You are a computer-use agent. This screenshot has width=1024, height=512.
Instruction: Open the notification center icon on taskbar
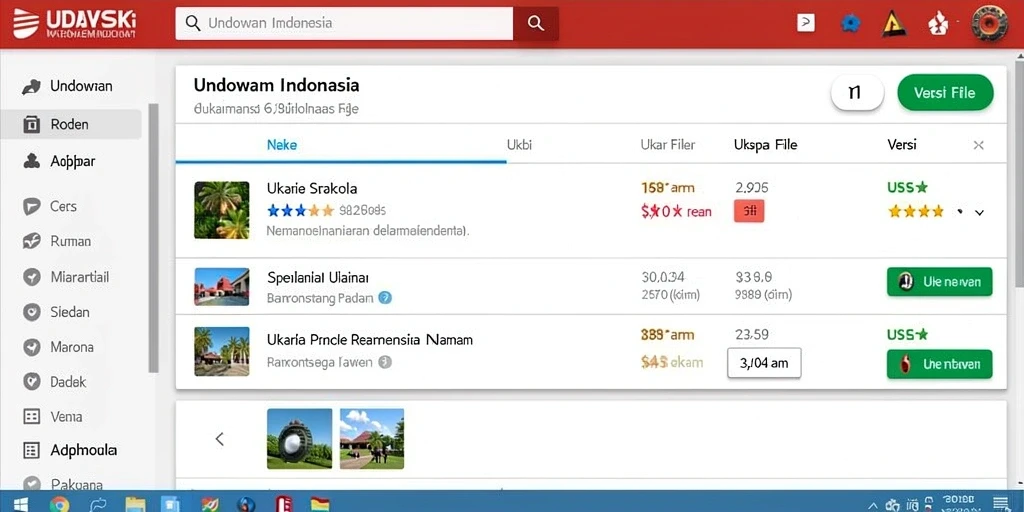(x=1000, y=504)
